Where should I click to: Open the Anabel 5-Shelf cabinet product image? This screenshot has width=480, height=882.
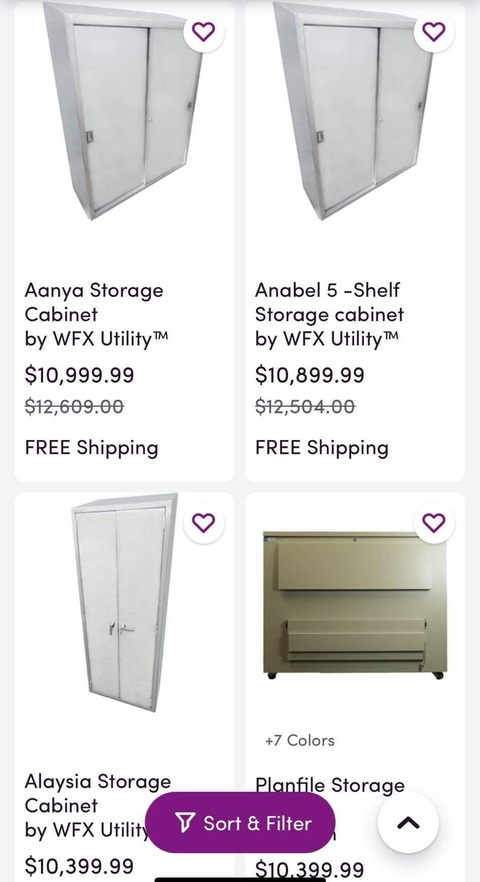pyautogui.click(x=355, y=111)
